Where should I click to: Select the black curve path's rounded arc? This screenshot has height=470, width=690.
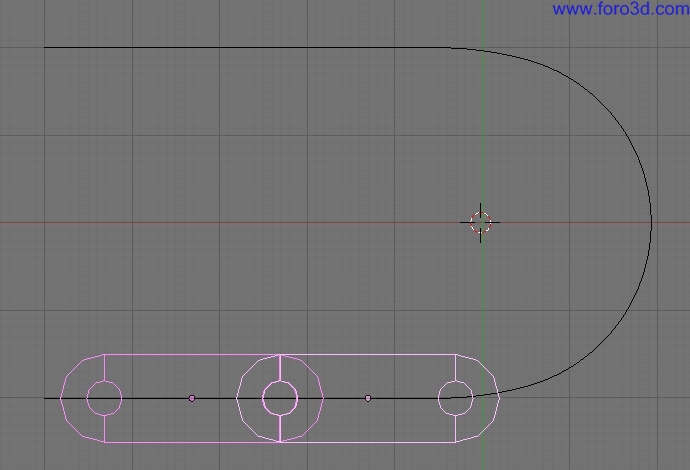coord(651,222)
